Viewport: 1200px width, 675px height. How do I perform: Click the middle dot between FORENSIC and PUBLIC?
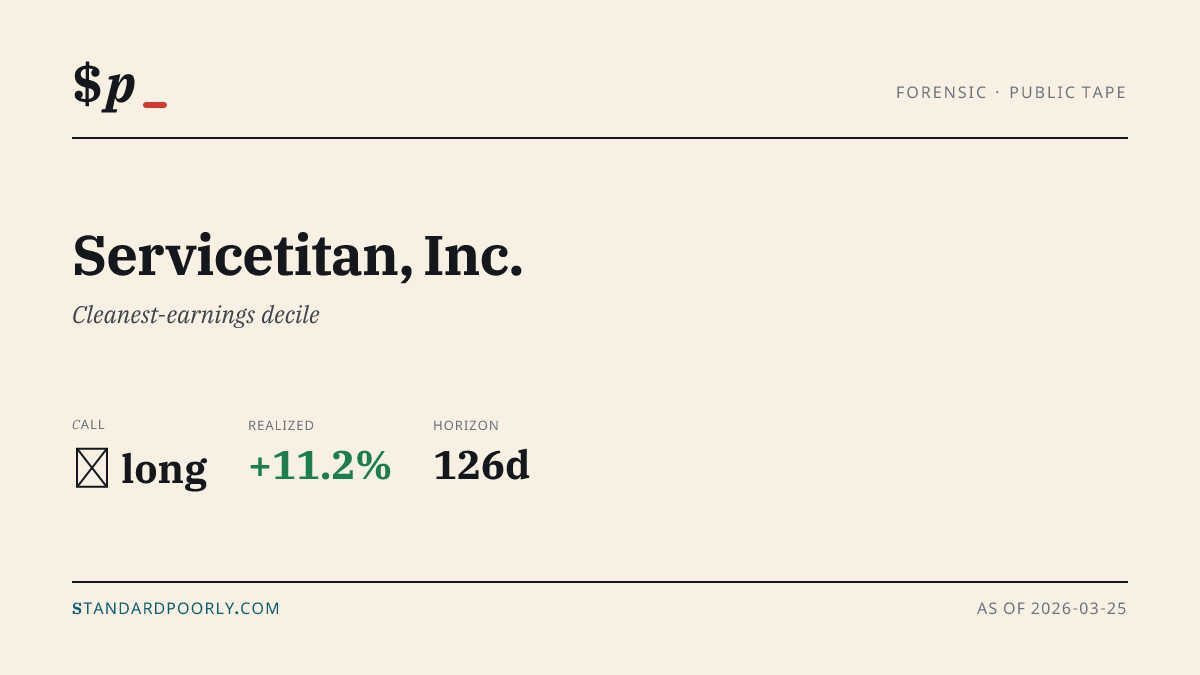[998, 93]
